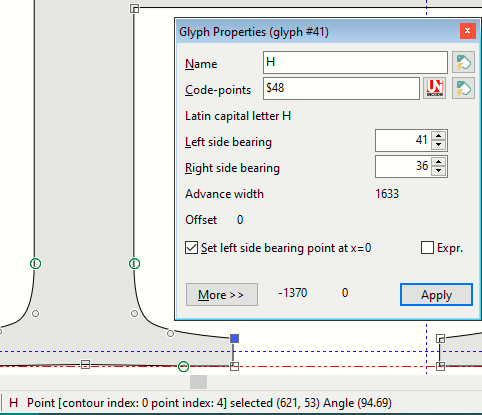
Task: Click the Code-points field showing $48
Action: click(341, 88)
